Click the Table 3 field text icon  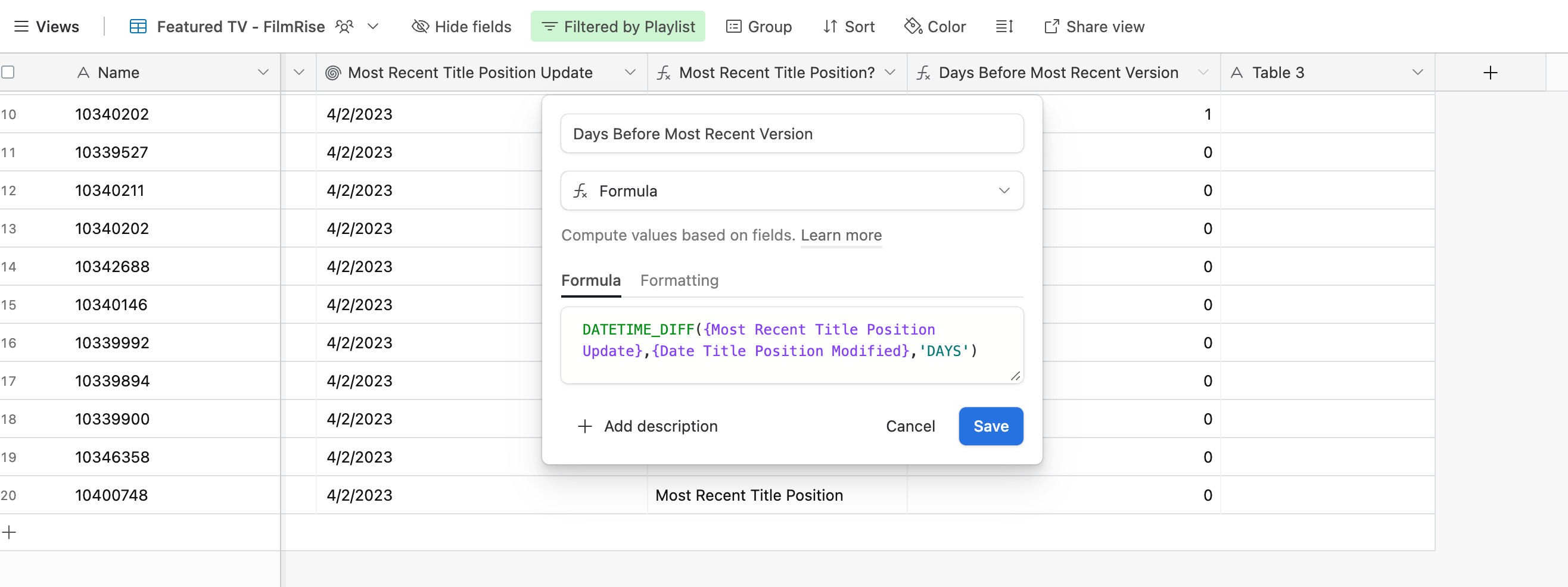pyautogui.click(x=1236, y=73)
